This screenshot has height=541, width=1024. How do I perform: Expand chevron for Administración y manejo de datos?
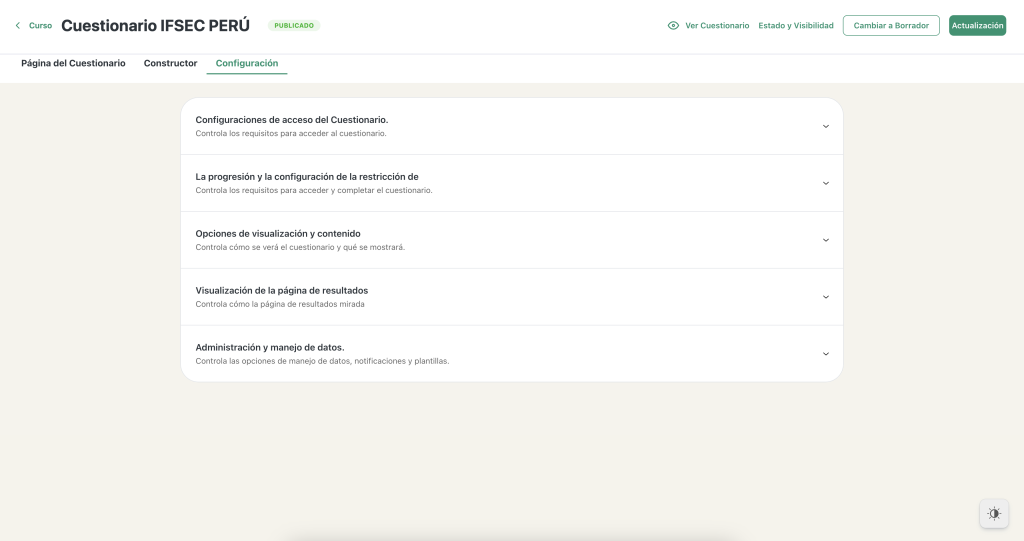(825, 354)
